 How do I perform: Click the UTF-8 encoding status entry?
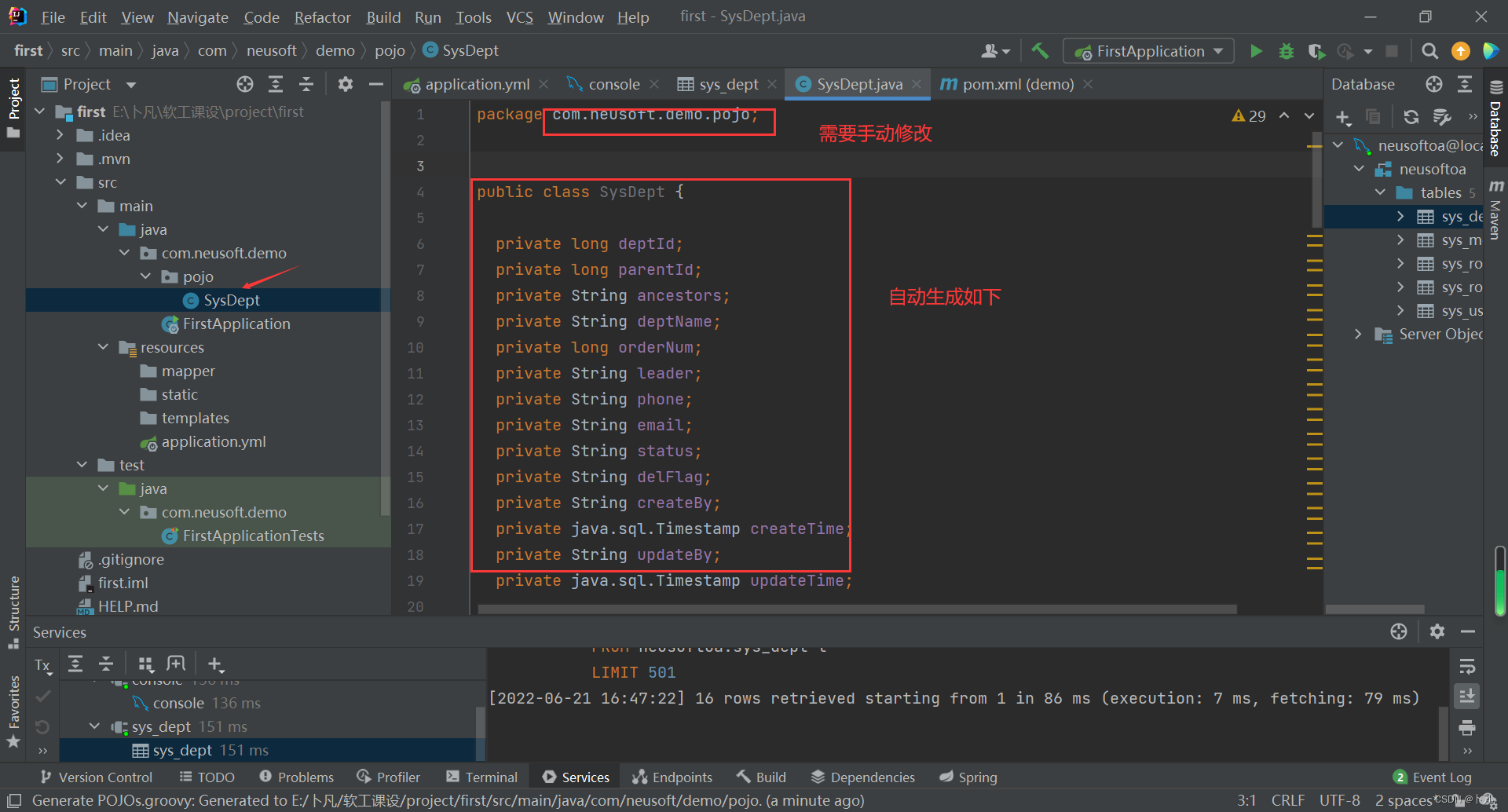1339,800
